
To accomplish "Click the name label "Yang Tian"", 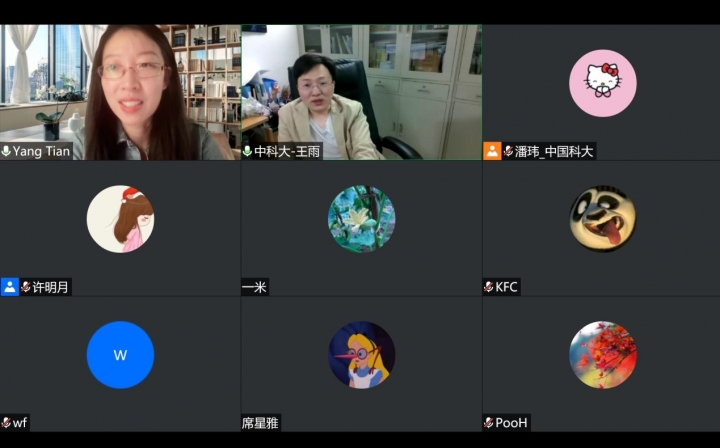I will pyautogui.click(x=41, y=151).
